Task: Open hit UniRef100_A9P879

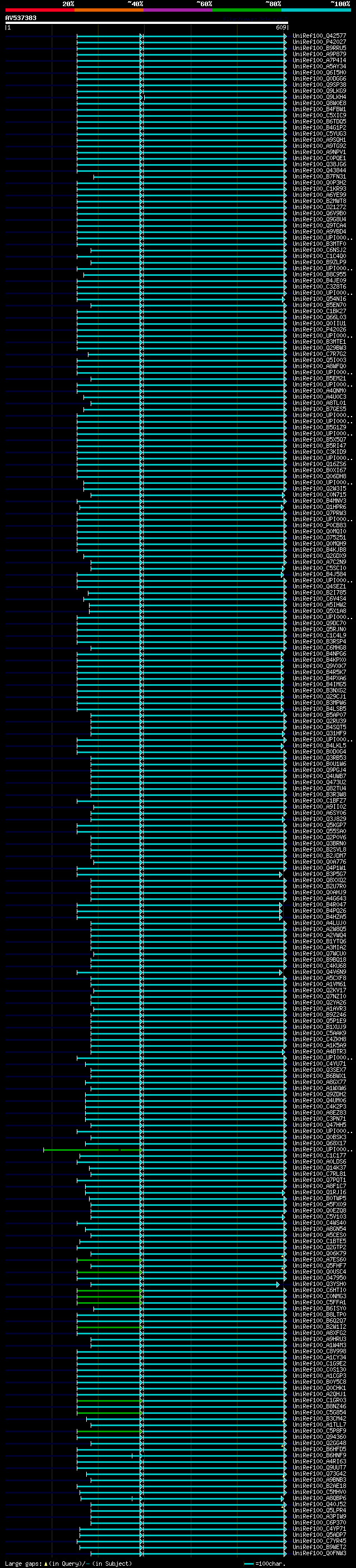Action: tap(319, 54)
